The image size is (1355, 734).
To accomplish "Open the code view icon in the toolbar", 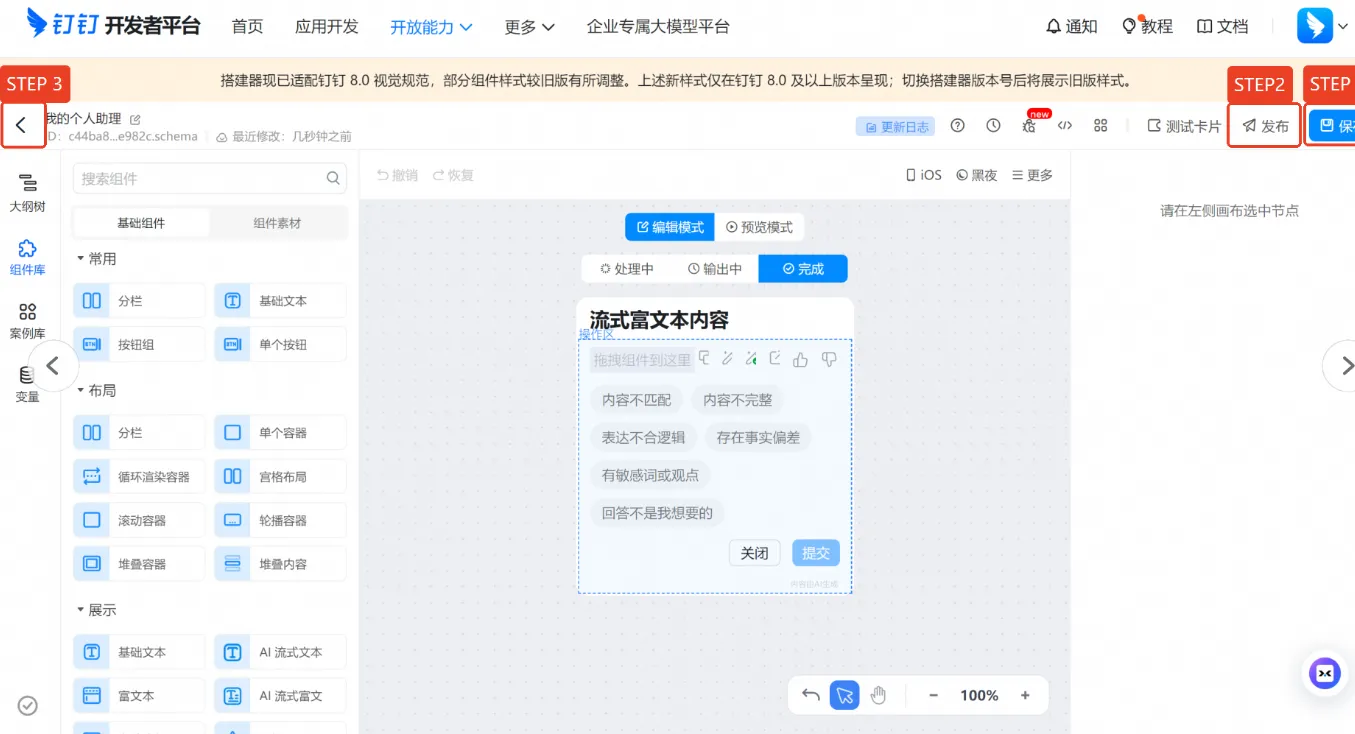I will pos(1065,126).
